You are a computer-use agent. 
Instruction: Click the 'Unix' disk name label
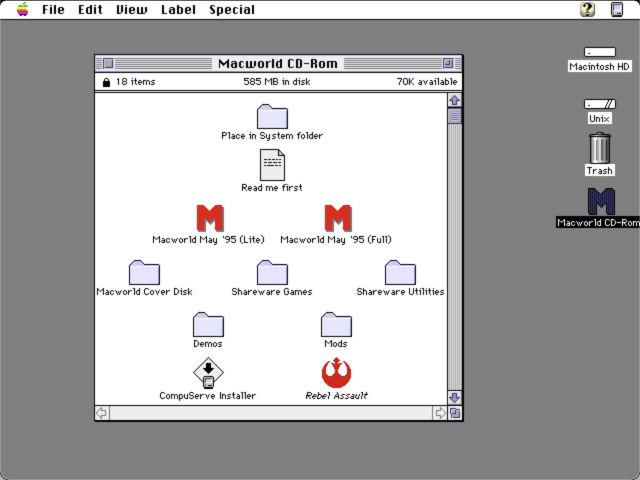pos(600,119)
